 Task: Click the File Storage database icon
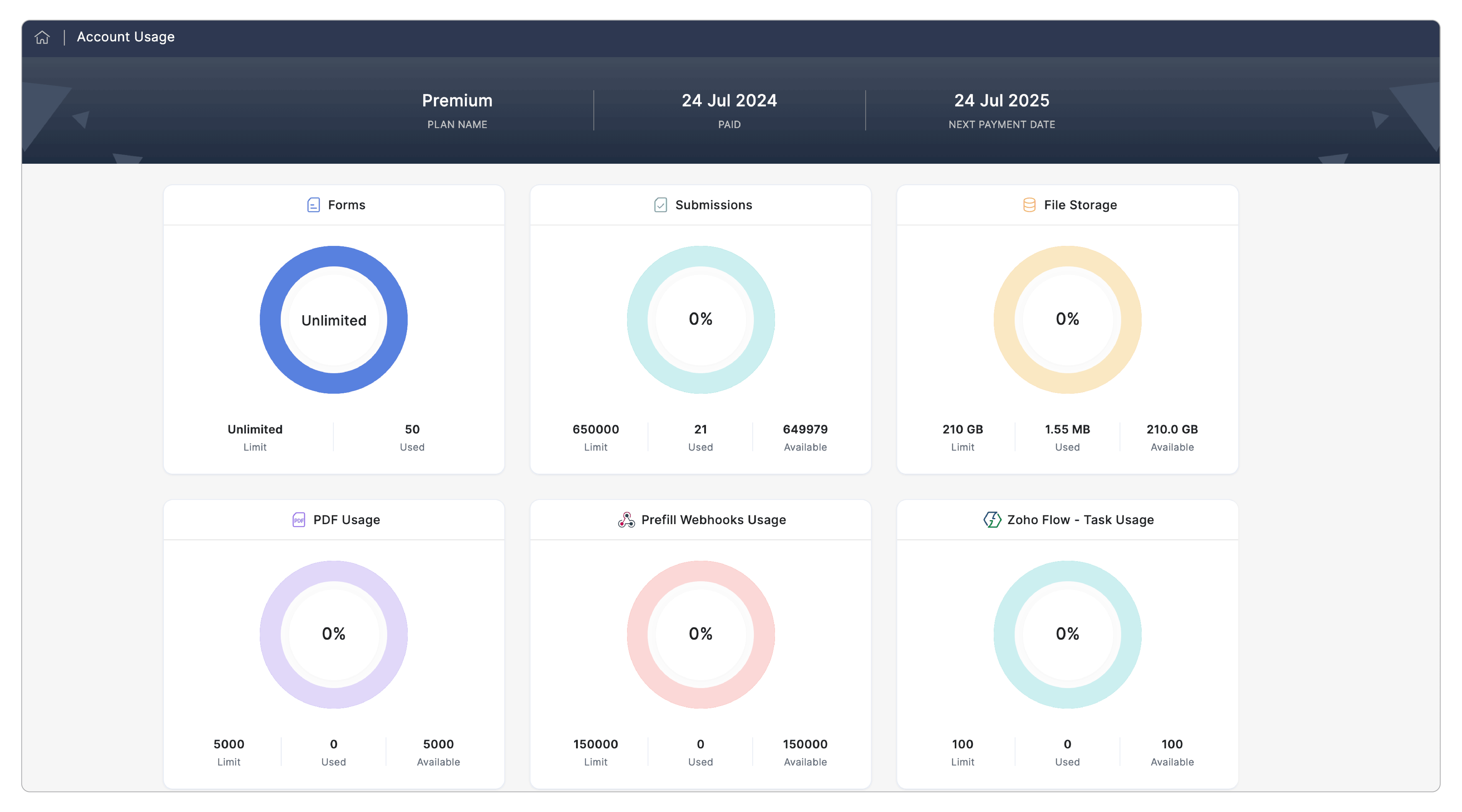tap(1029, 205)
